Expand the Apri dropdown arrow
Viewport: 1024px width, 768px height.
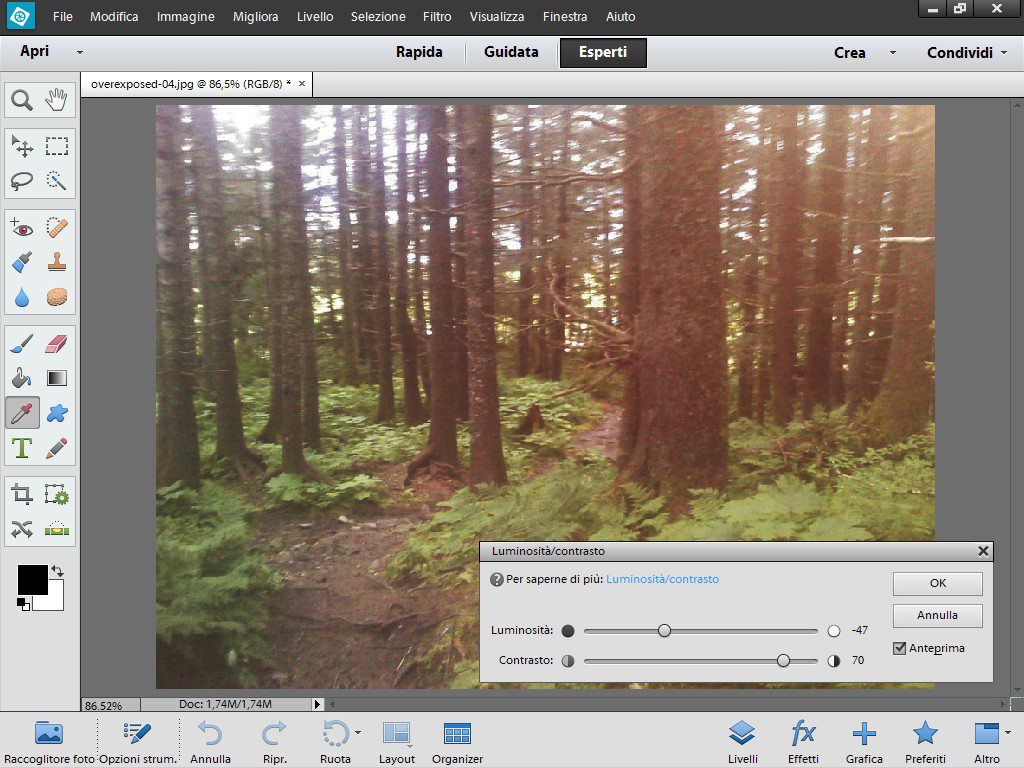[x=80, y=53]
